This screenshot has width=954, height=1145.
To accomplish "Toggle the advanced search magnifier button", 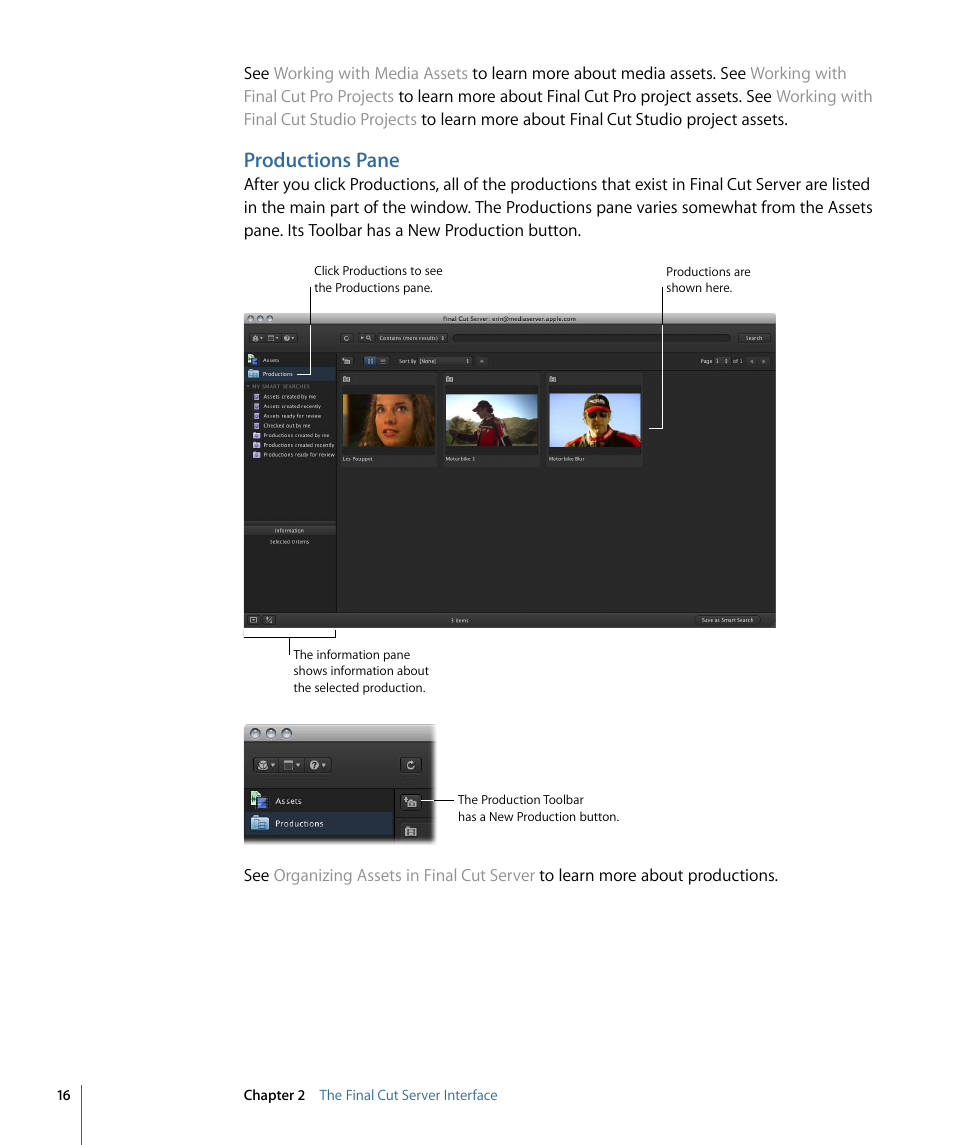I will tap(366, 338).
